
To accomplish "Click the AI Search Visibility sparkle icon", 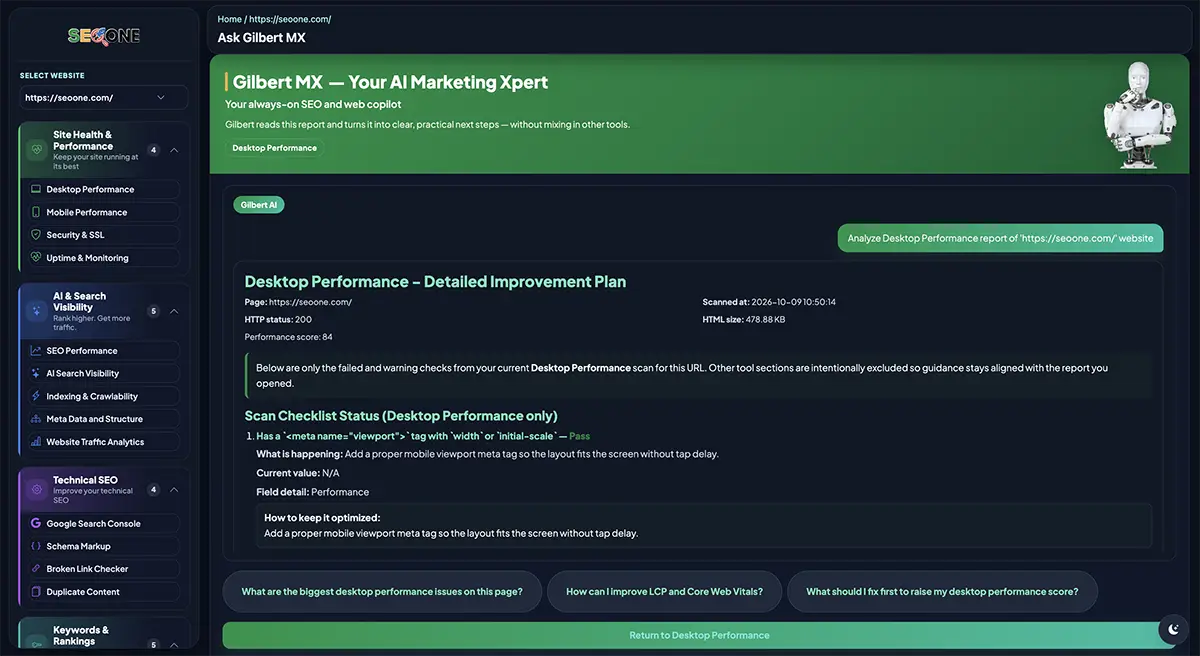I will [x=36, y=373].
